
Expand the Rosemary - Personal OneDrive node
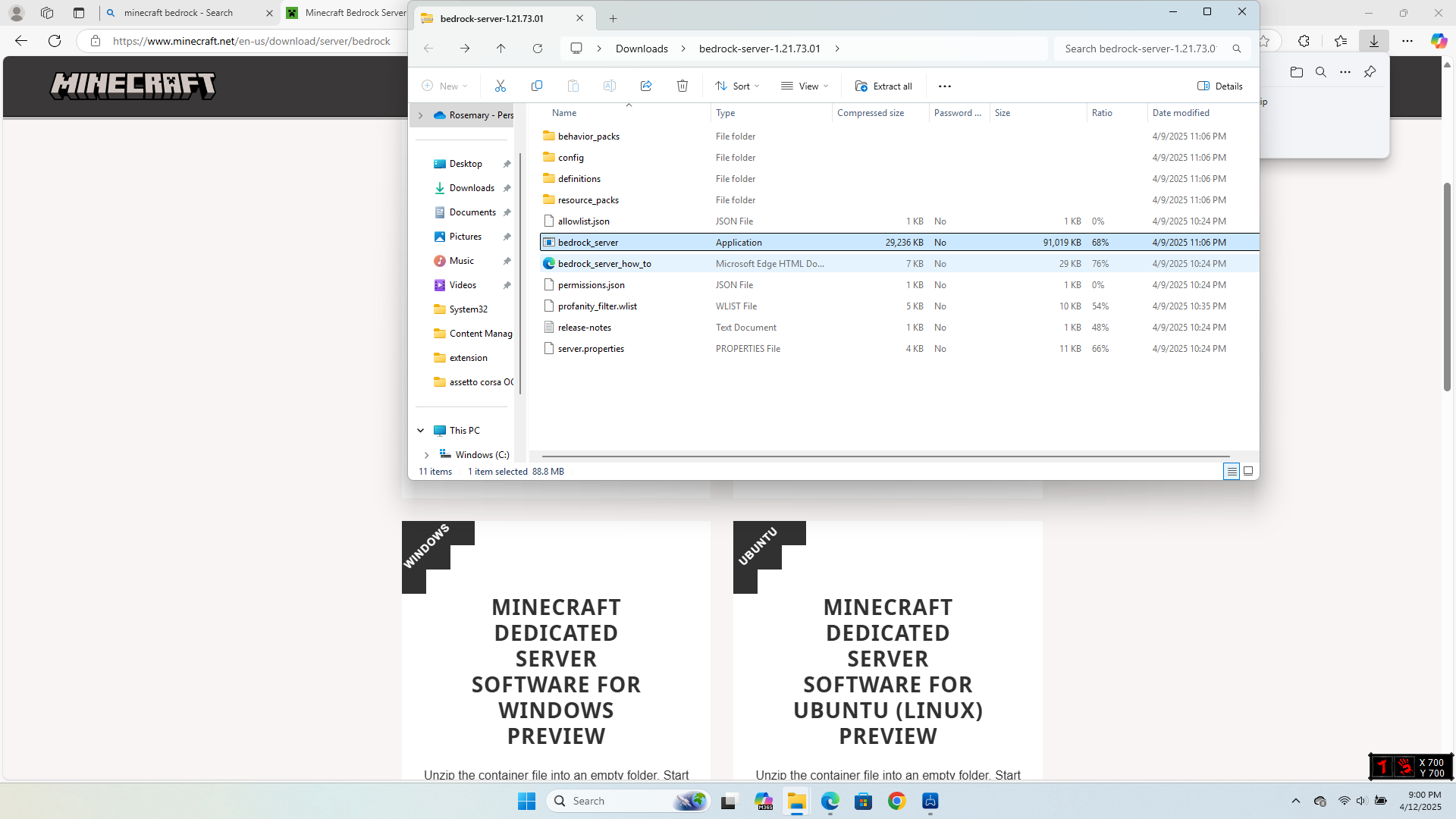pos(421,115)
